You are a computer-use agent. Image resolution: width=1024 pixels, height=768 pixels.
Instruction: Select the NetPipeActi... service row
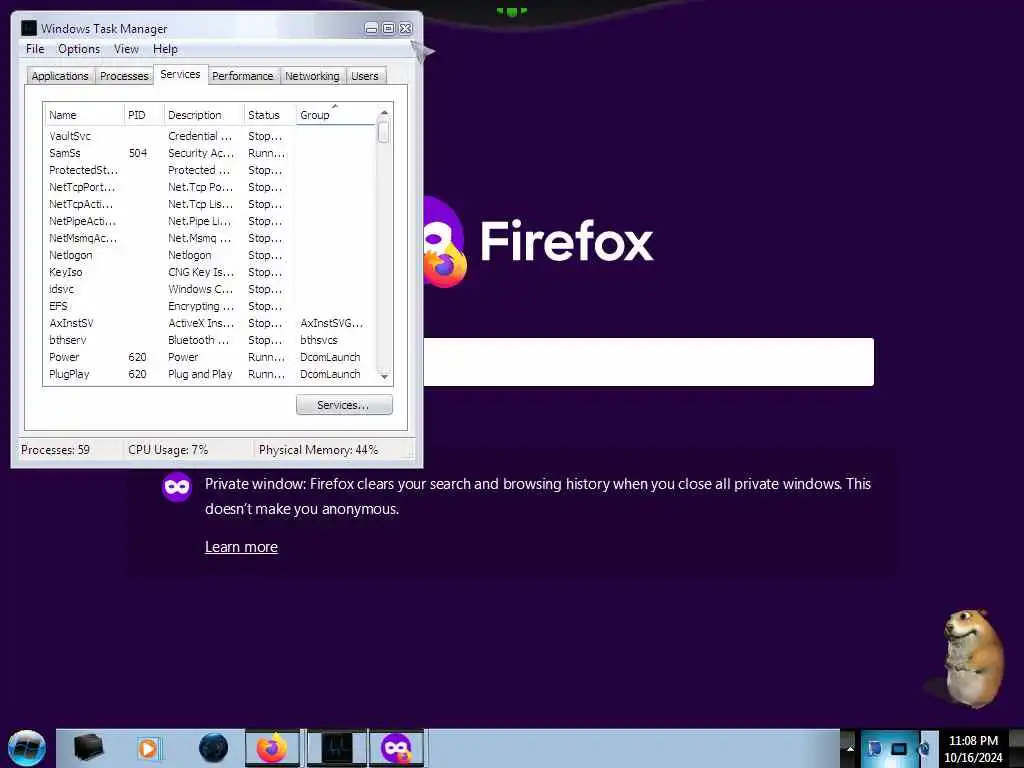210,221
